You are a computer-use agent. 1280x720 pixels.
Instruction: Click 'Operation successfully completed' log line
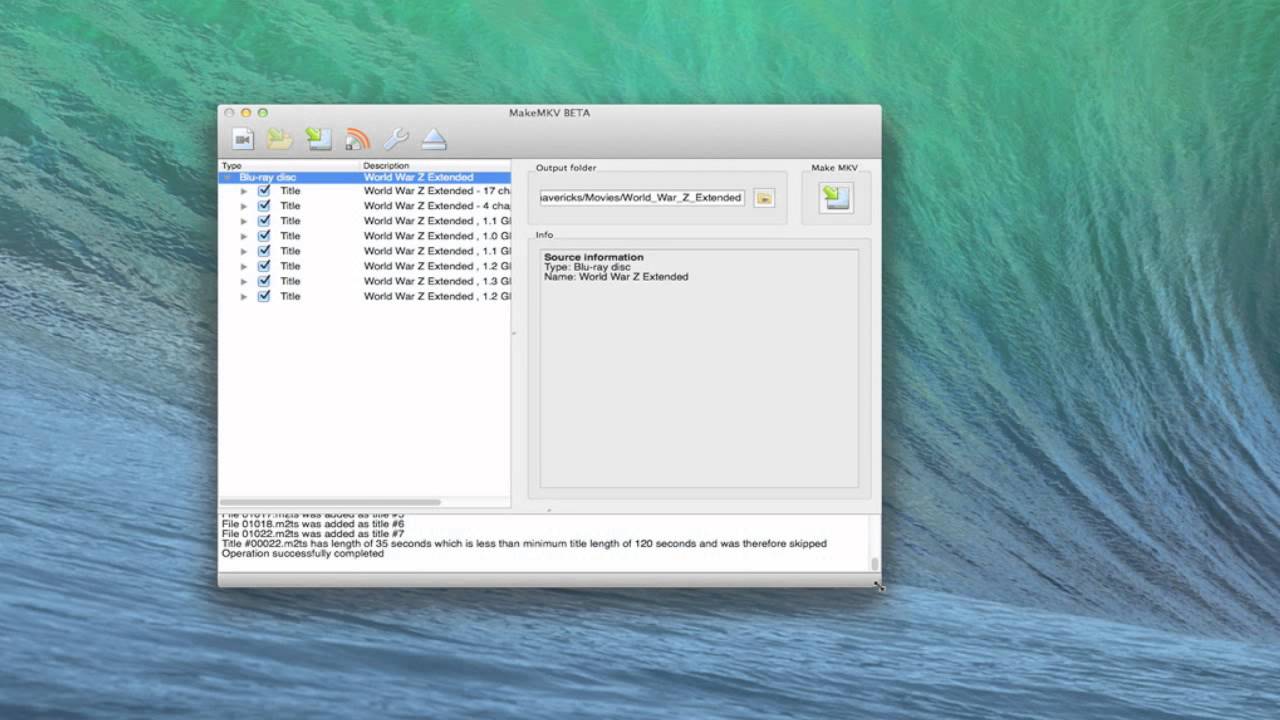click(303, 553)
